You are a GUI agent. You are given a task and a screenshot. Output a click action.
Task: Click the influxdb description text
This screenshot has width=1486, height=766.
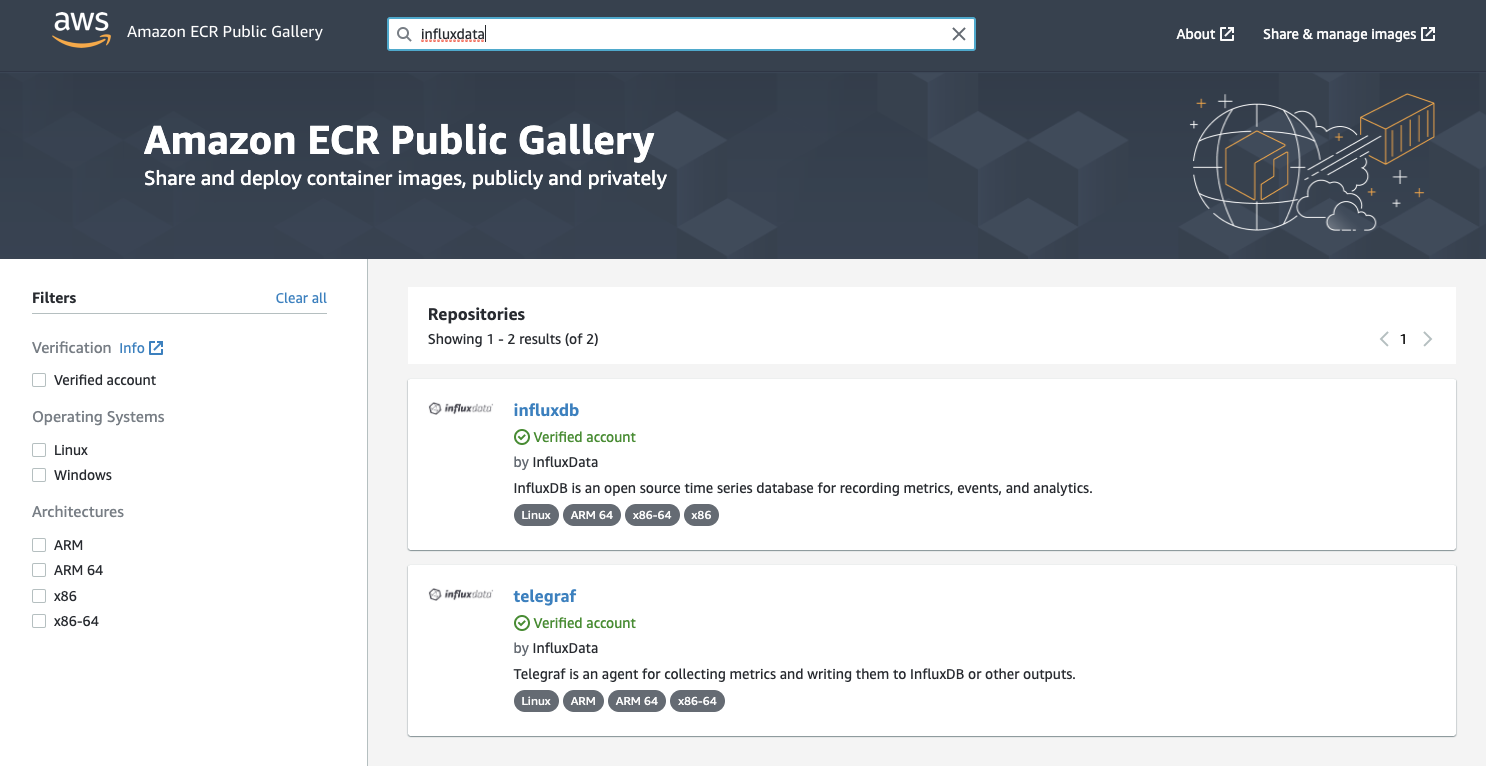click(x=803, y=489)
